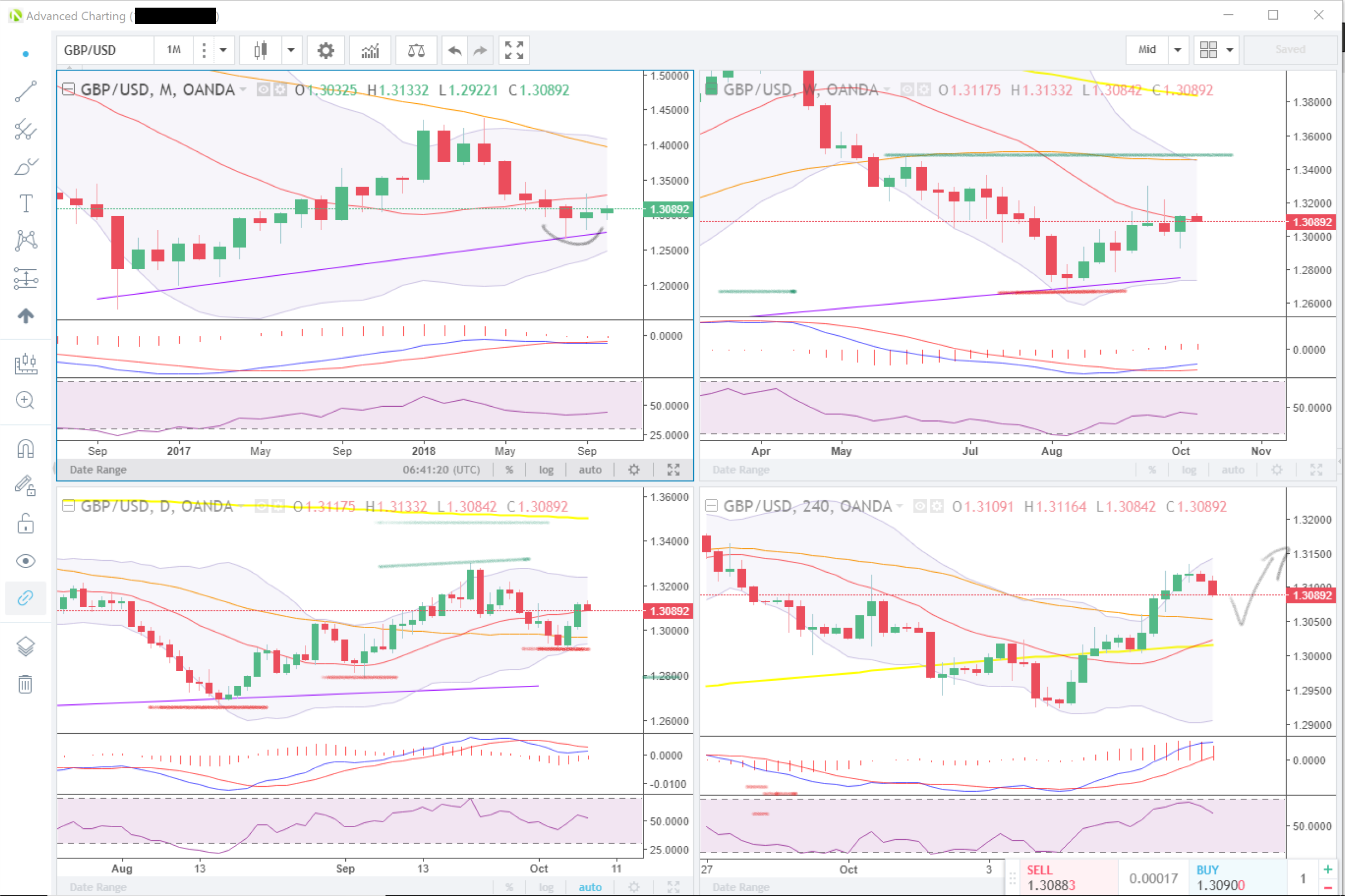The width and height of the screenshot is (1345, 896).
Task: Toggle fullscreen mode icon in toolbar
Action: point(514,50)
